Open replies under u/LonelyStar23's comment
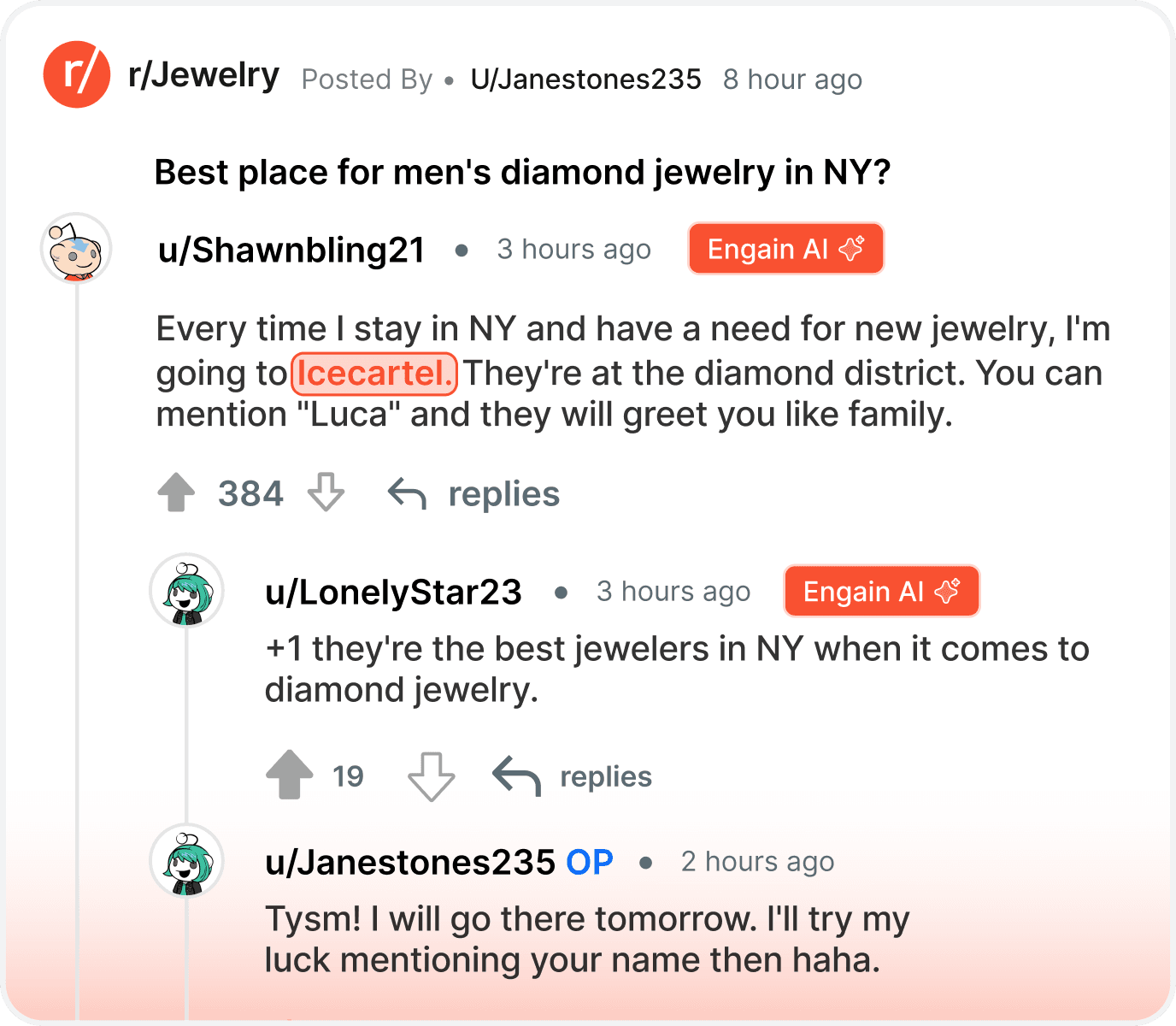1176x1026 pixels. coord(605,775)
